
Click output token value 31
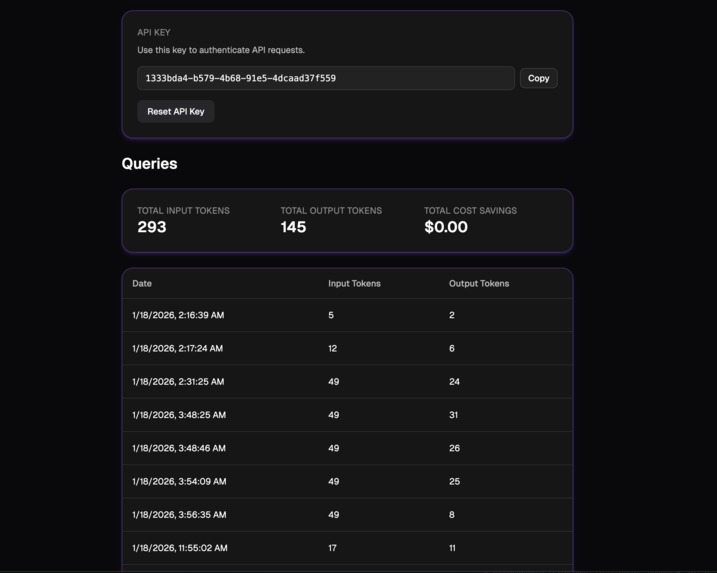click(453, 415)
